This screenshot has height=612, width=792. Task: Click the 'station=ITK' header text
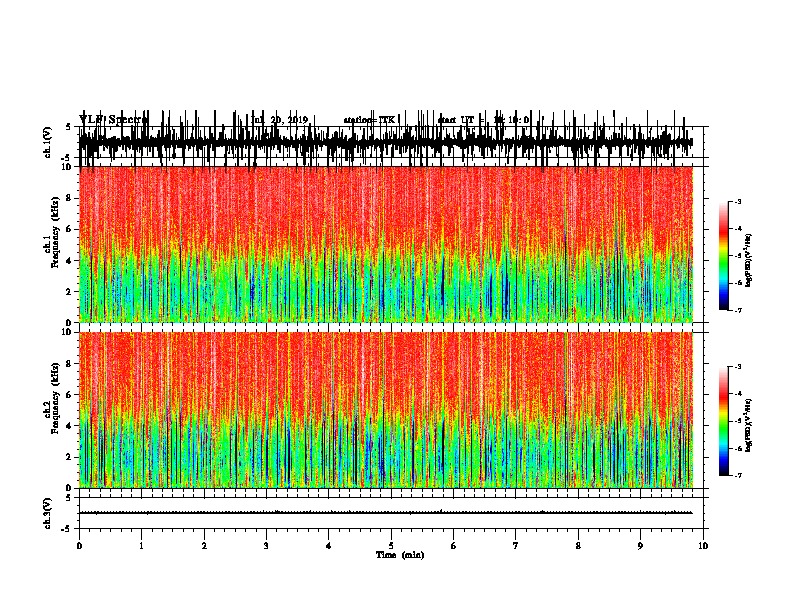click(x=369, y=120)
